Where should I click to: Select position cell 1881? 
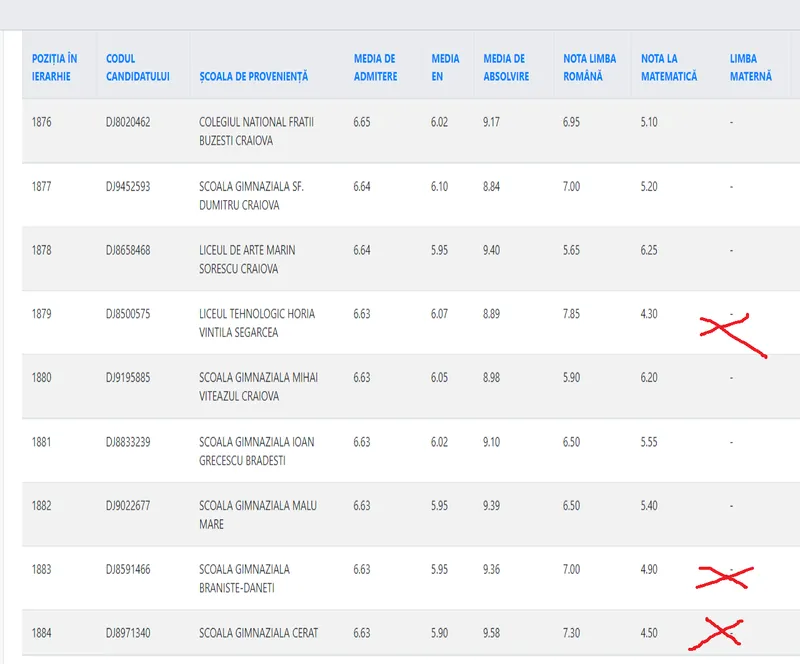(x=42, y=442)
